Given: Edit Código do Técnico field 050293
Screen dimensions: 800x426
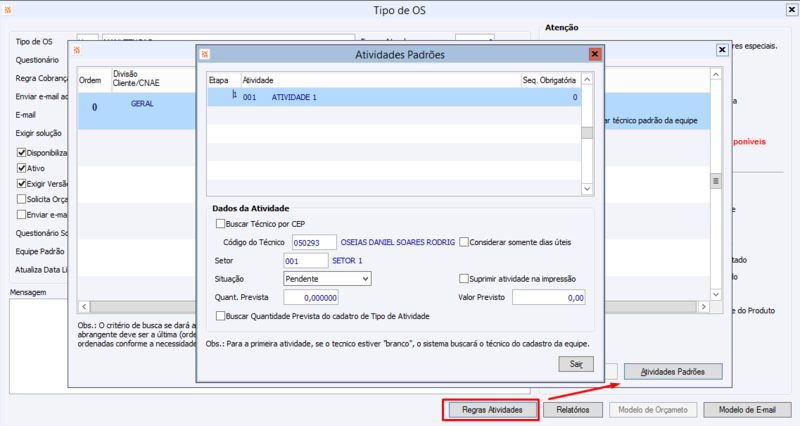Looking at the screenshot, I should (x=314, y=242).
